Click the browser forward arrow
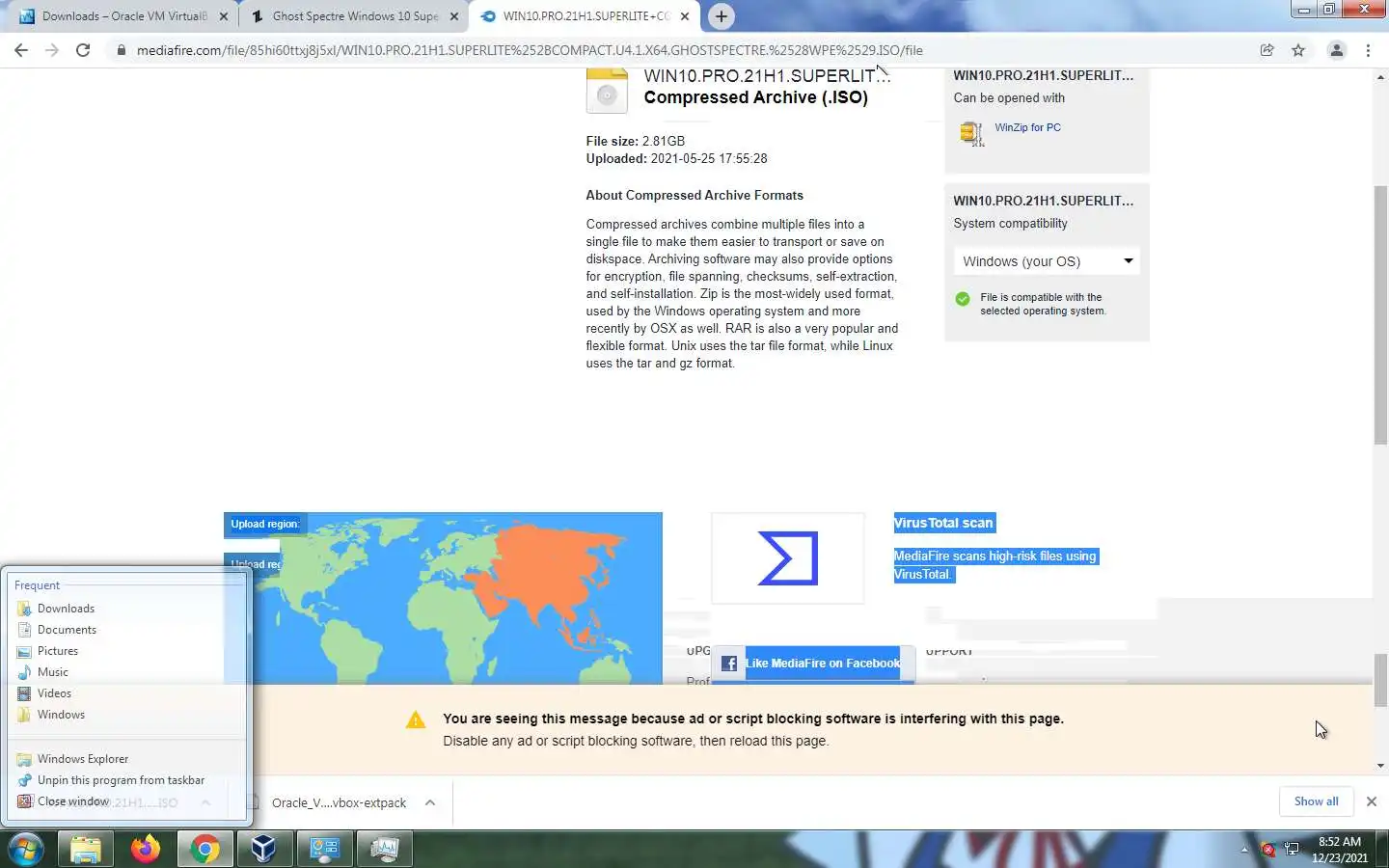 tap(52, 50)
